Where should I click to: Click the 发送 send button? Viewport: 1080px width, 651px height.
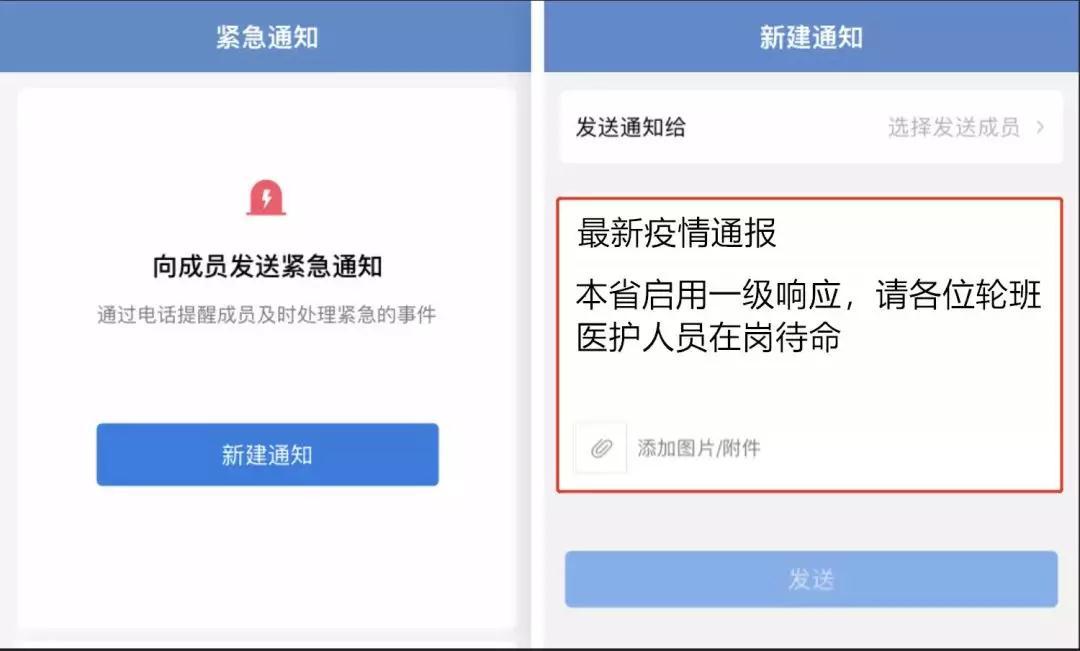(811, 579)
